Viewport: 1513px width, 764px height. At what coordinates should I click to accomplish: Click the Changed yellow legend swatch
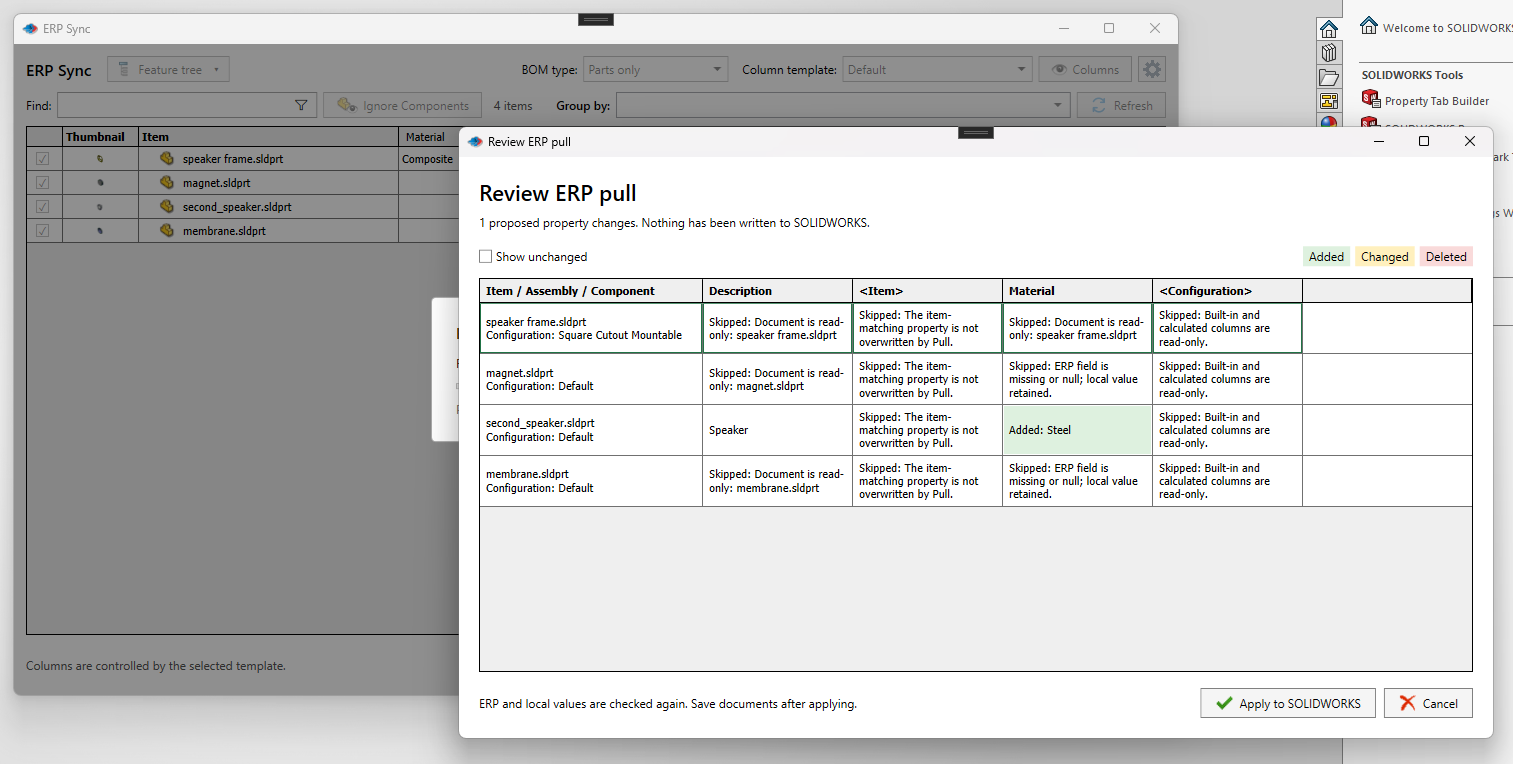(1385, 257)
